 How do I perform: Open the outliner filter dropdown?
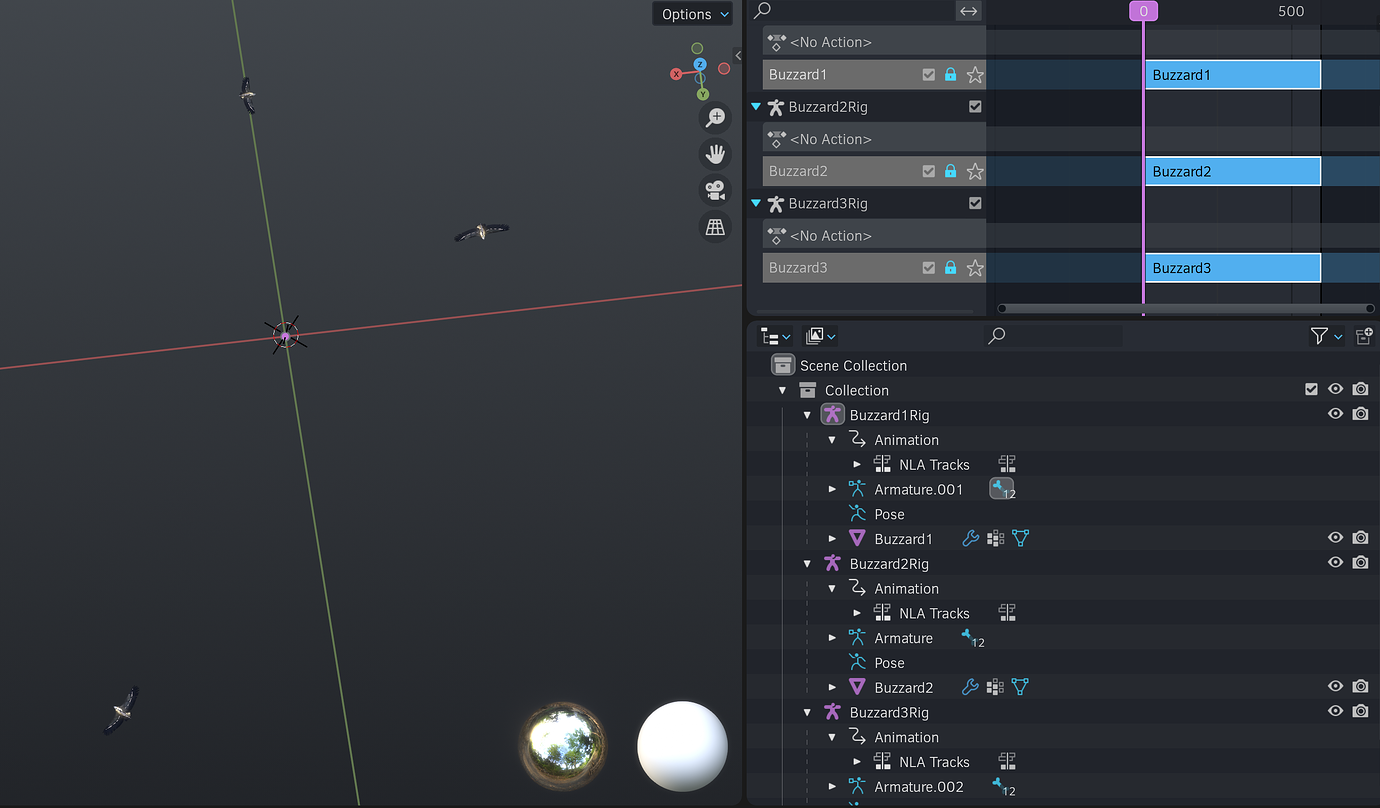pyautogui.click(x=1326, y=336)
